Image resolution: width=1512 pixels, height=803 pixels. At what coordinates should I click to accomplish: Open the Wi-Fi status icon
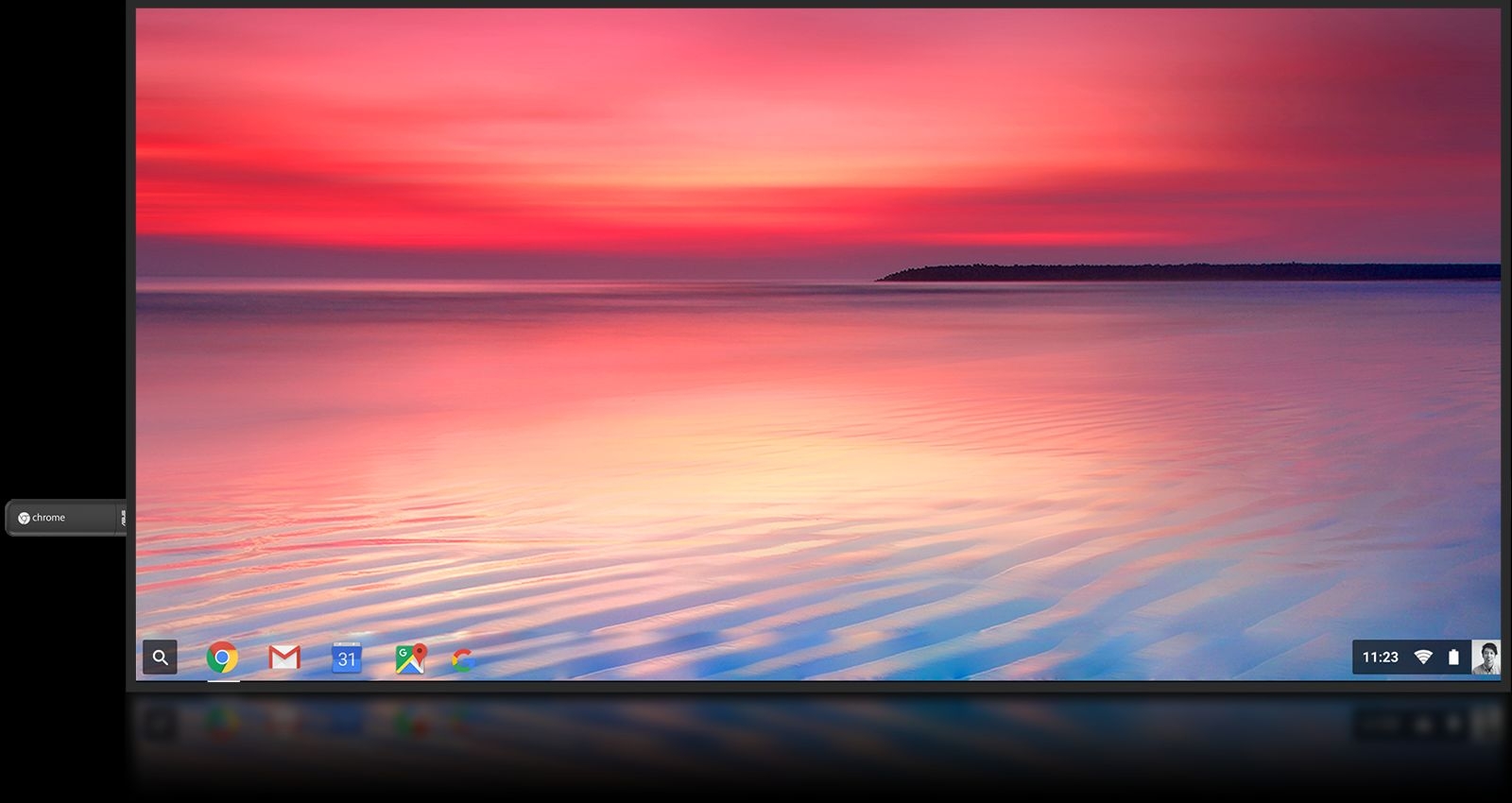pyautogui.click(x=1423, y=658)
